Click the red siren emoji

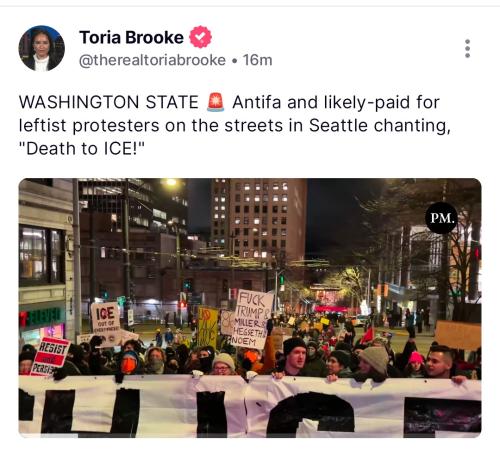[215, 102]
